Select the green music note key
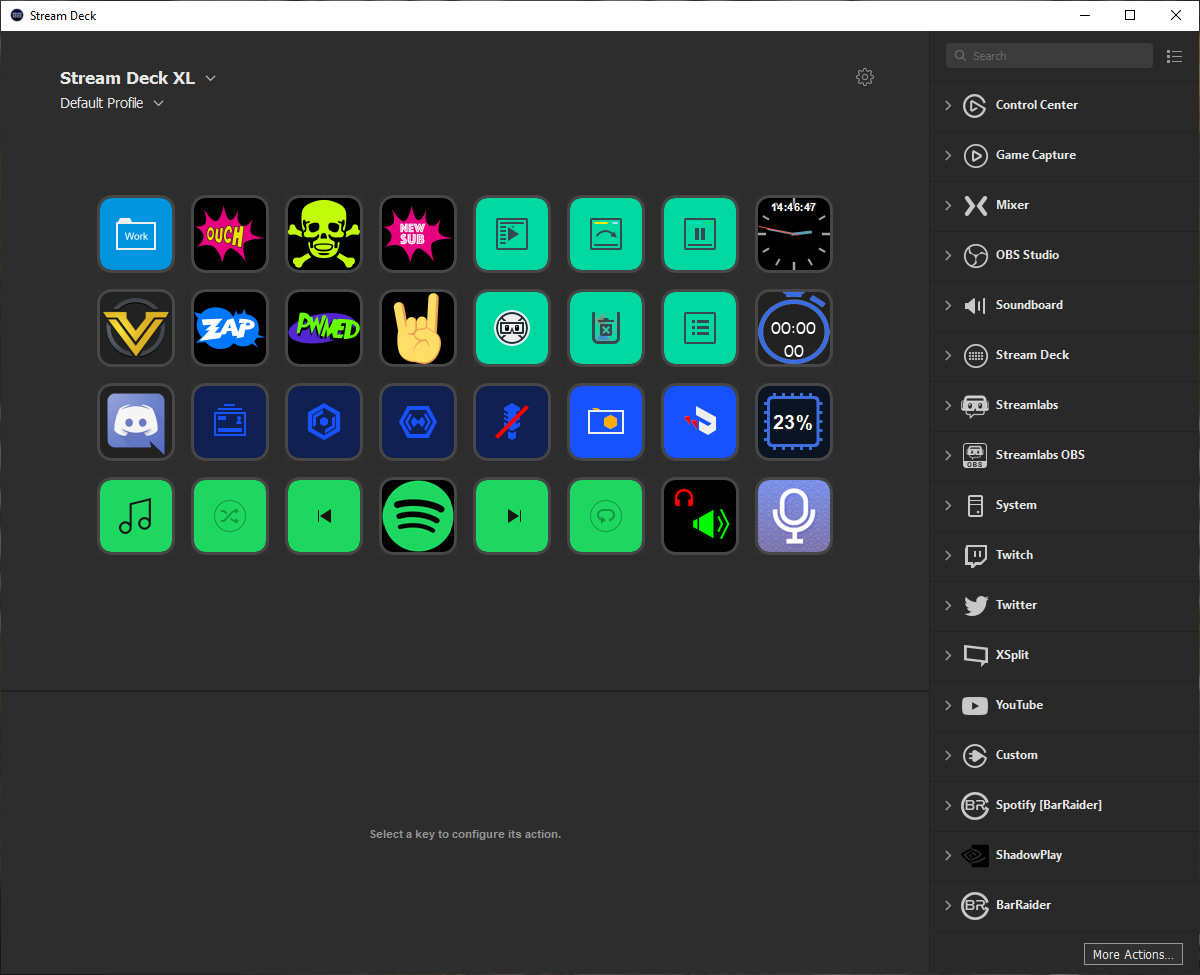 (x=136, y=516)
